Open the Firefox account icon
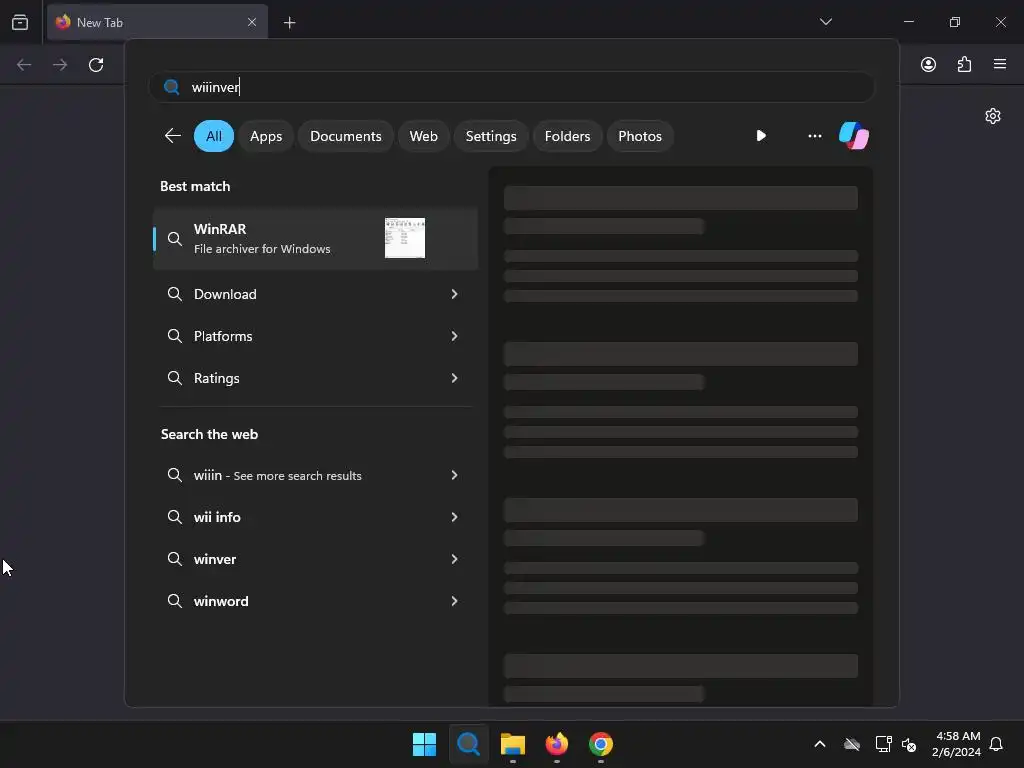 click(x=928, y=65)
